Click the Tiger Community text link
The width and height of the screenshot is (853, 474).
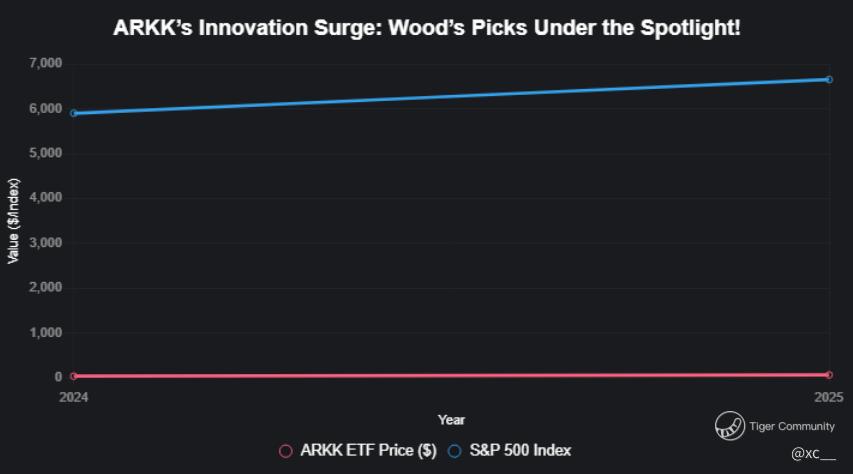pyautogui.click(x=791, y=427)
